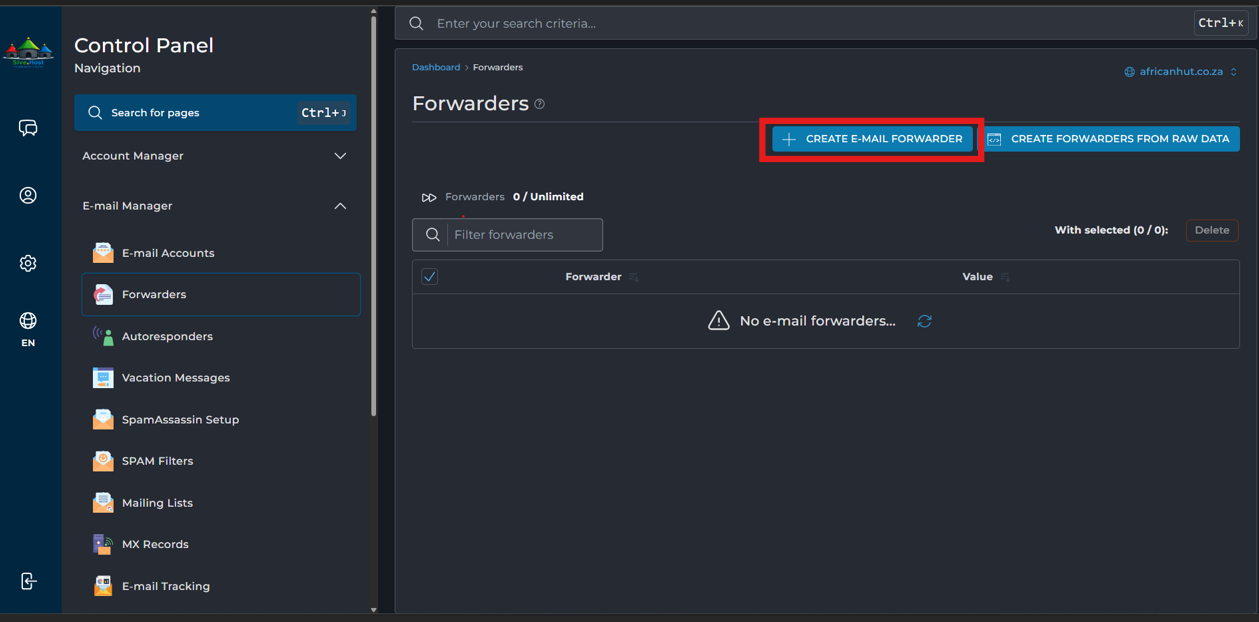Image resolution: width=1259 pixels, height=622 pixels.
Task: Click the Filter forwarders input
Action: (x=524, y=235)
